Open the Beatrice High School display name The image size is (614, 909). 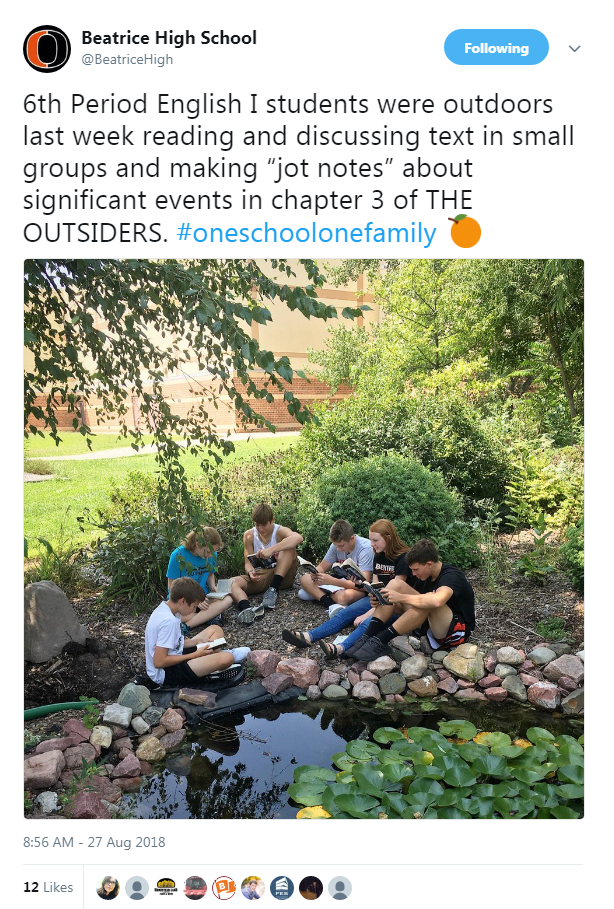(169, 38)
